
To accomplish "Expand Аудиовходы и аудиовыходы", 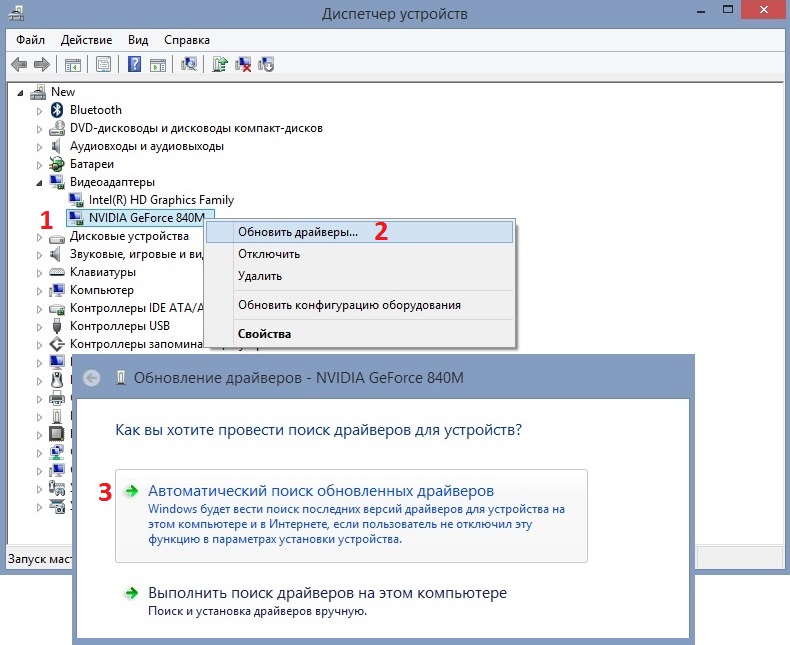I will pos(39,147).
